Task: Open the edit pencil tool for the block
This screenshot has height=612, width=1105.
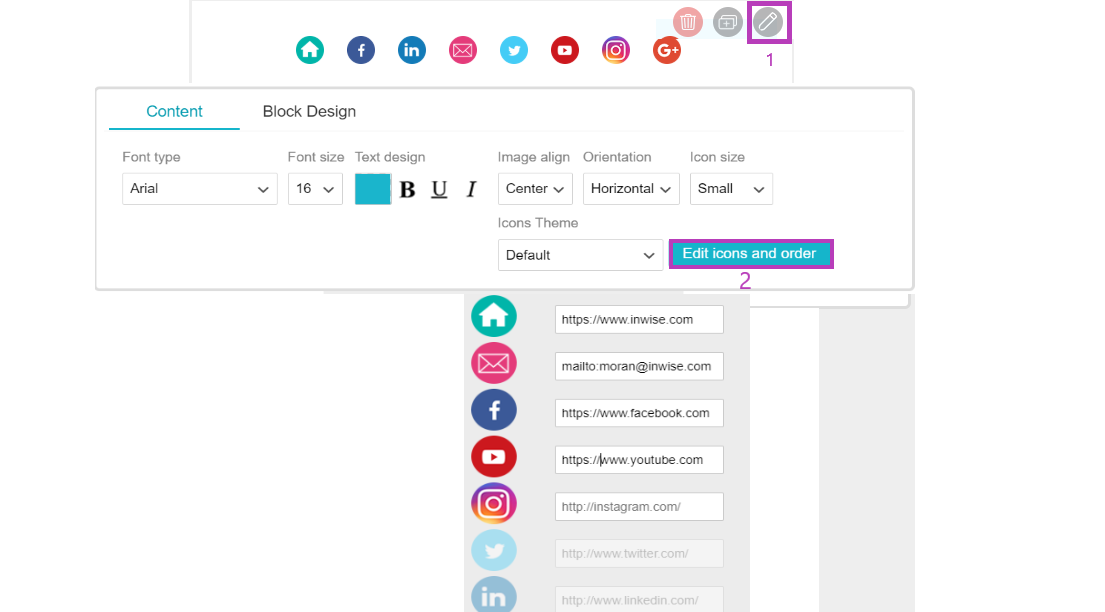Action: pos(768,21)
